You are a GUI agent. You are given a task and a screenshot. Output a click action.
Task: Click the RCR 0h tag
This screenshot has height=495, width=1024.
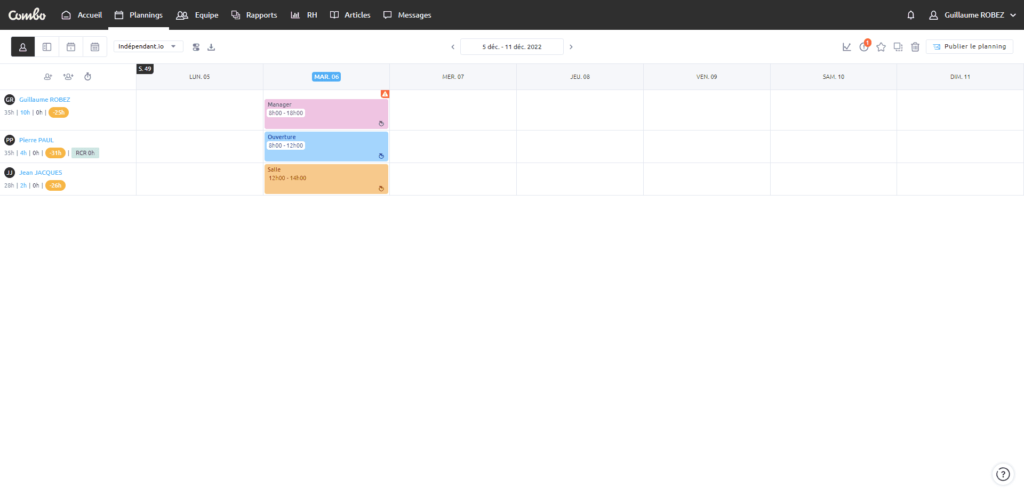click(85, 153)
